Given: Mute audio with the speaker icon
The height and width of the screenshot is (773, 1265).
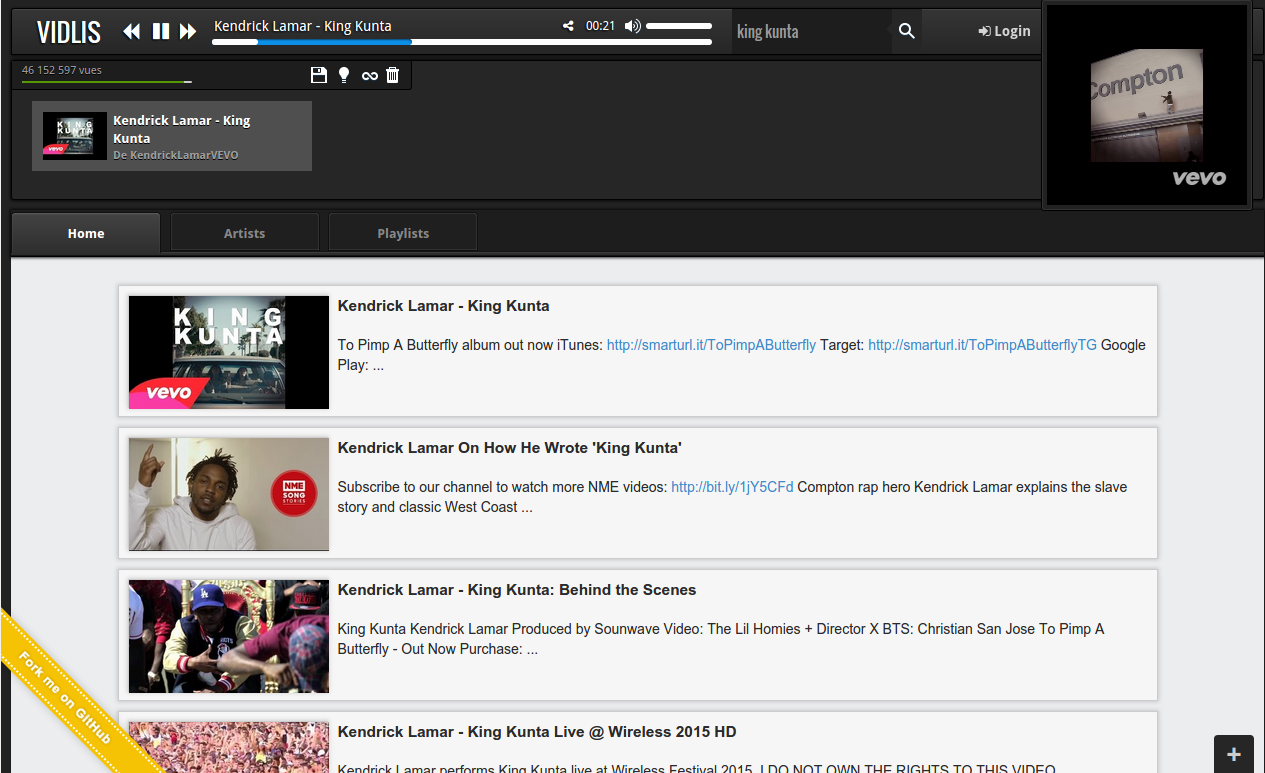Looking at the screenshot, I should click(632, 26).
